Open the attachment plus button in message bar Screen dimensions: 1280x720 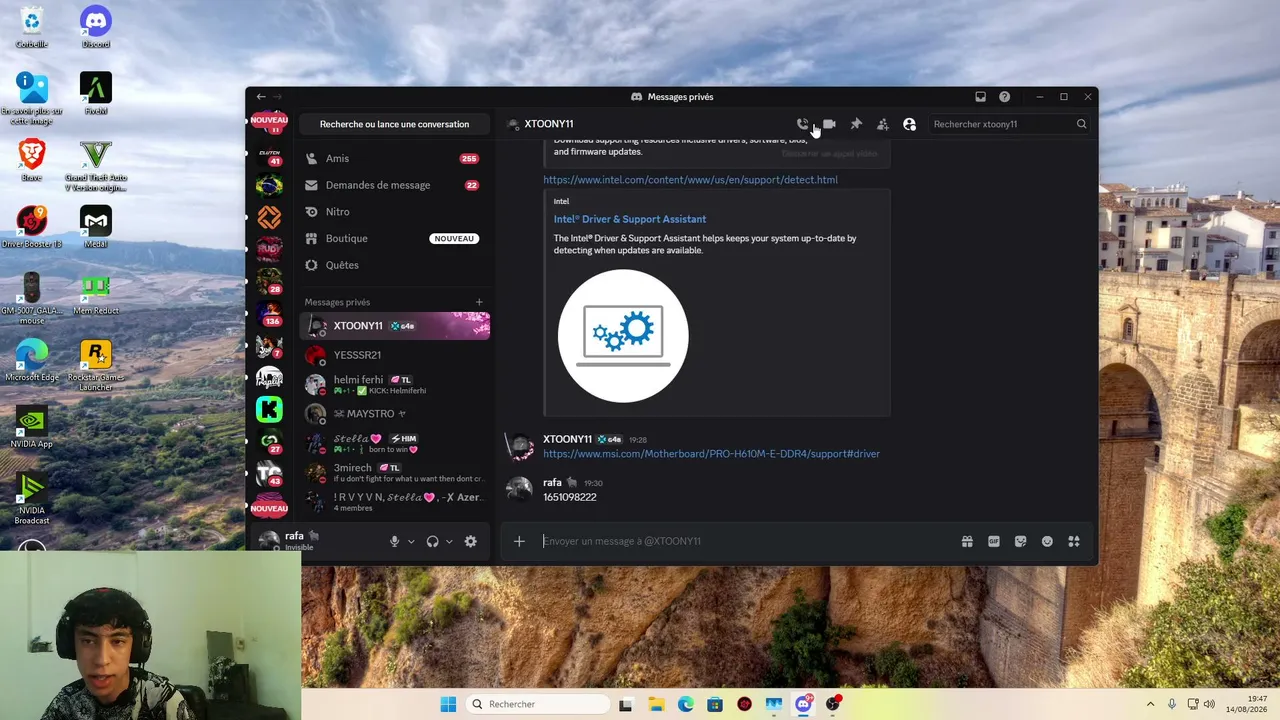coord(519,541)
